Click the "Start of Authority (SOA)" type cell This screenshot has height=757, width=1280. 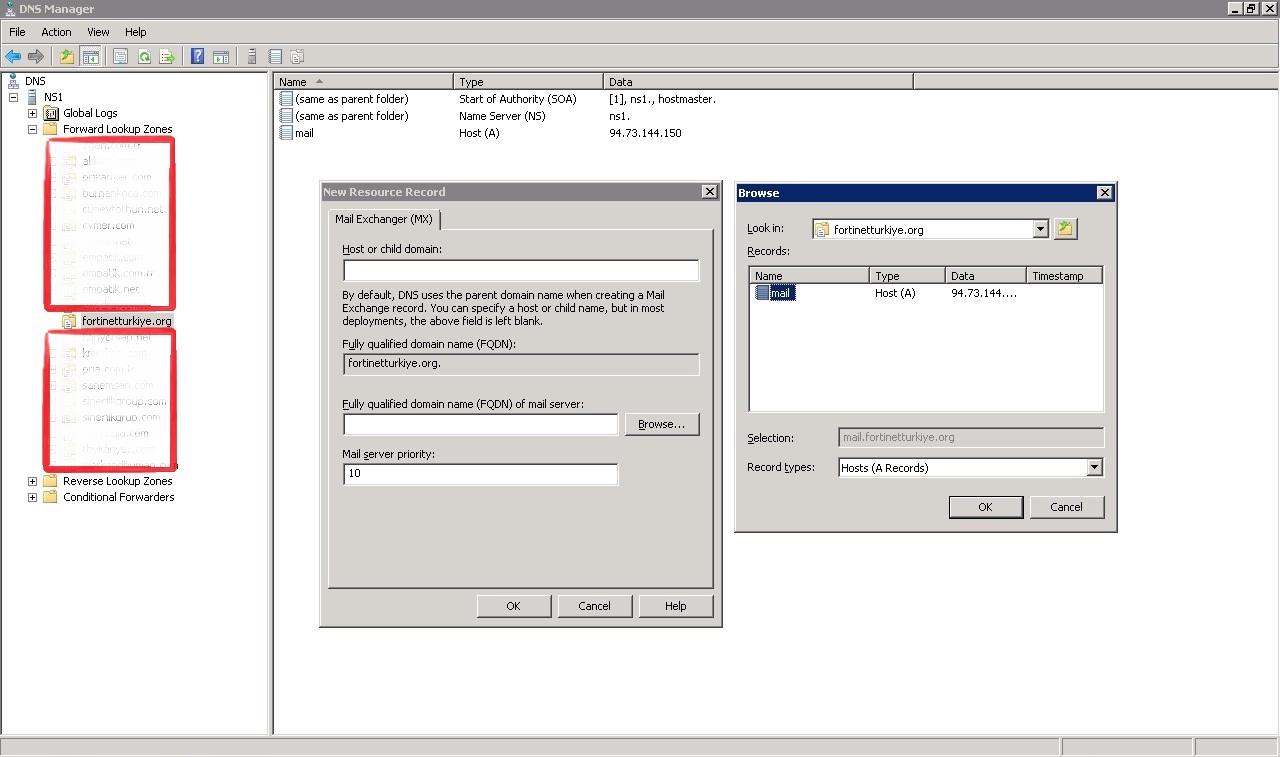click(516, 99)
